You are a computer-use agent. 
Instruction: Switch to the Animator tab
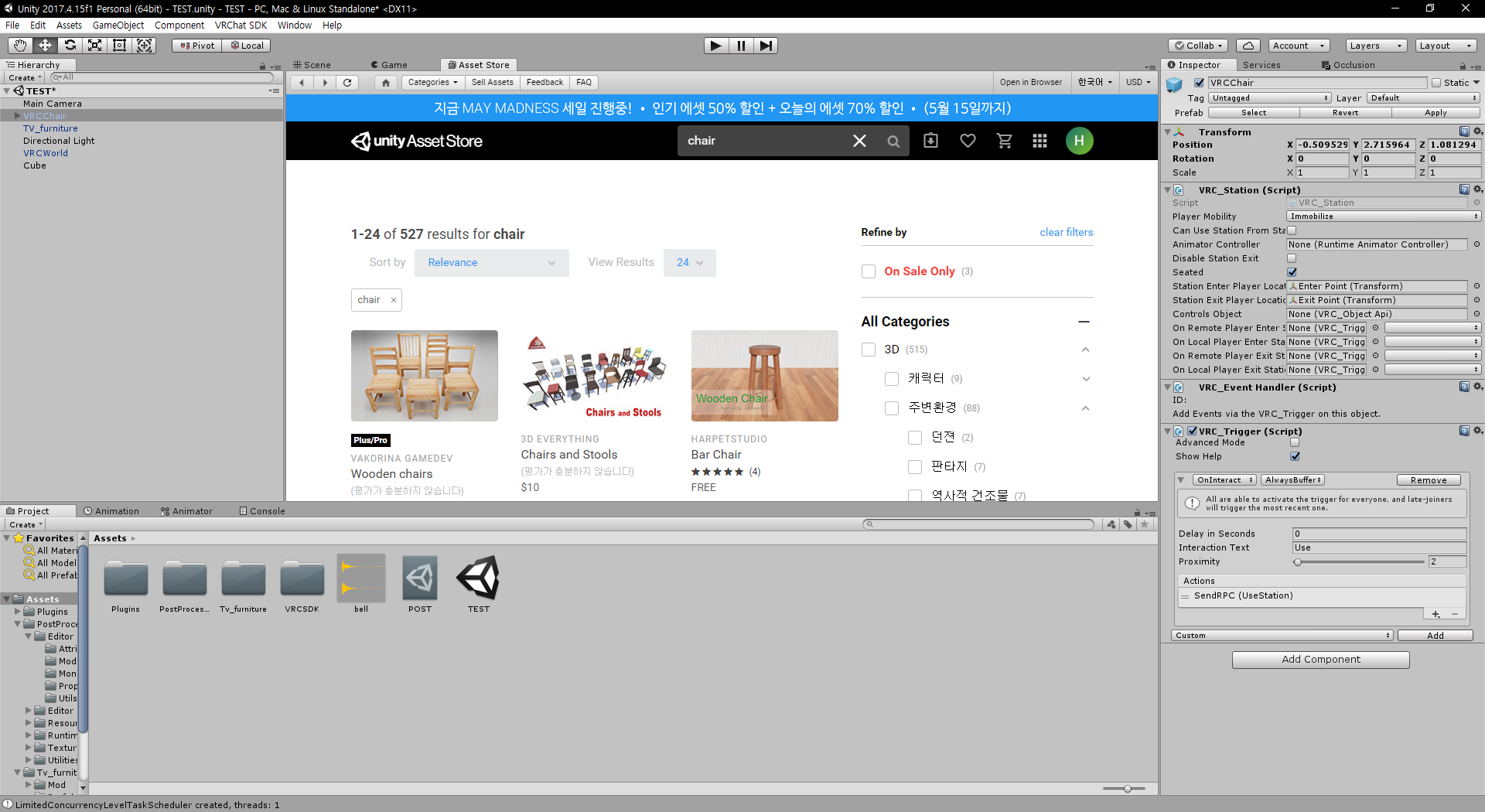186,511
